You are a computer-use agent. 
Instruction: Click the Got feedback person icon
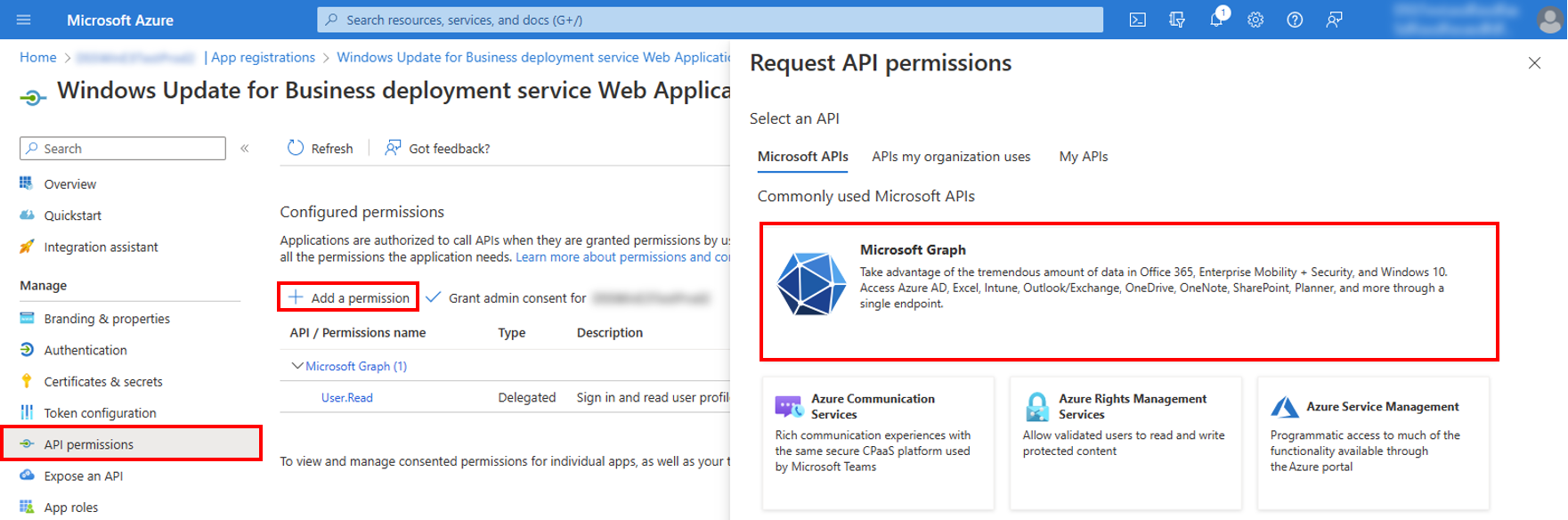click(393, 148)
